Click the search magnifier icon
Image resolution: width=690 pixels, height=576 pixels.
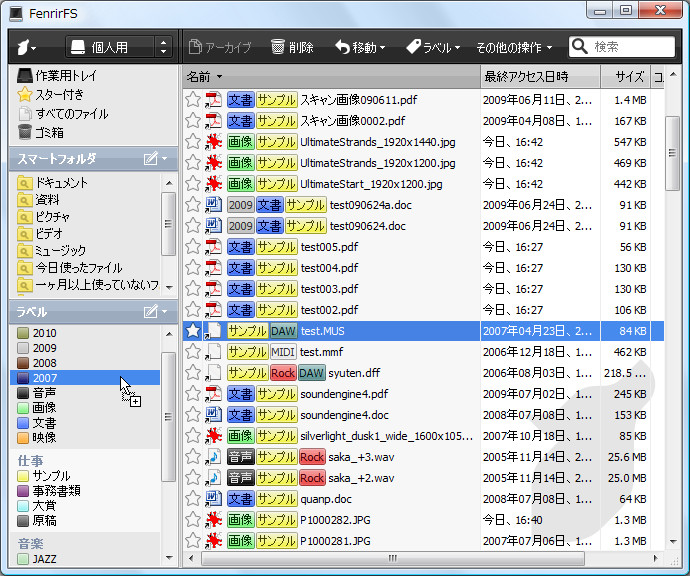(x=580, y=47)
